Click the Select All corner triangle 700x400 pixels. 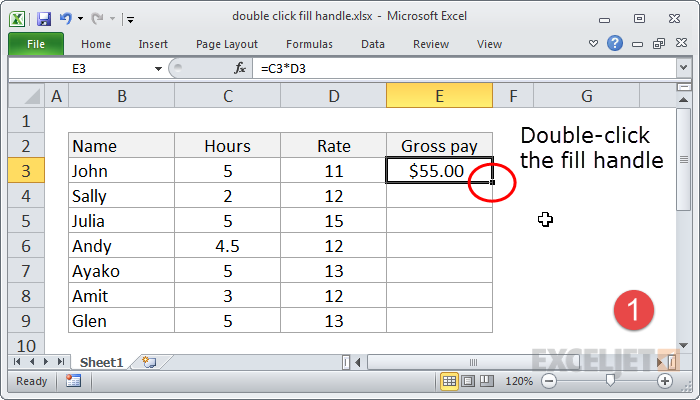pos(27,96)
